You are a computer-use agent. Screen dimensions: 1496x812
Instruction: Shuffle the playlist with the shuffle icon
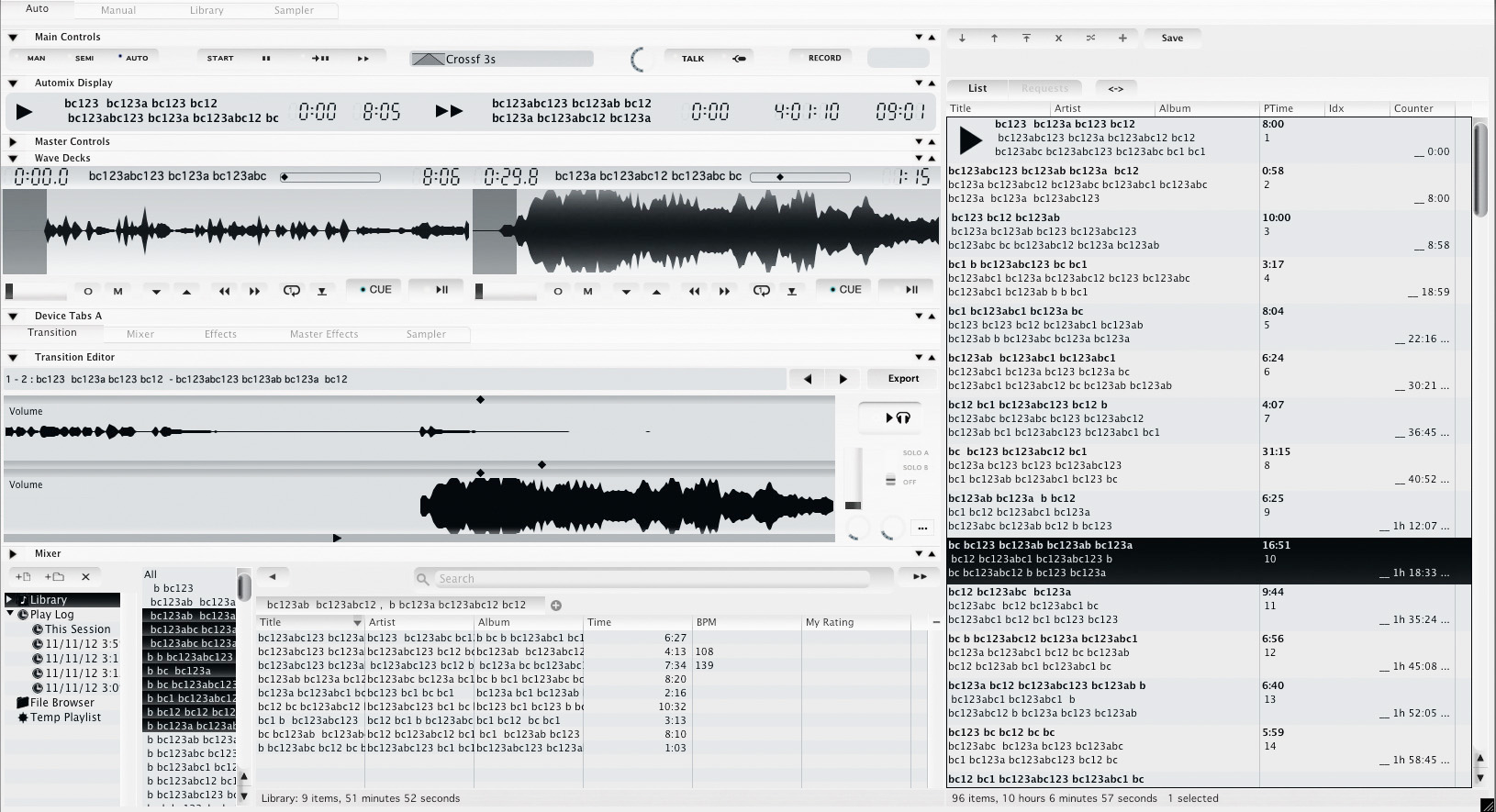[1090, 39]
